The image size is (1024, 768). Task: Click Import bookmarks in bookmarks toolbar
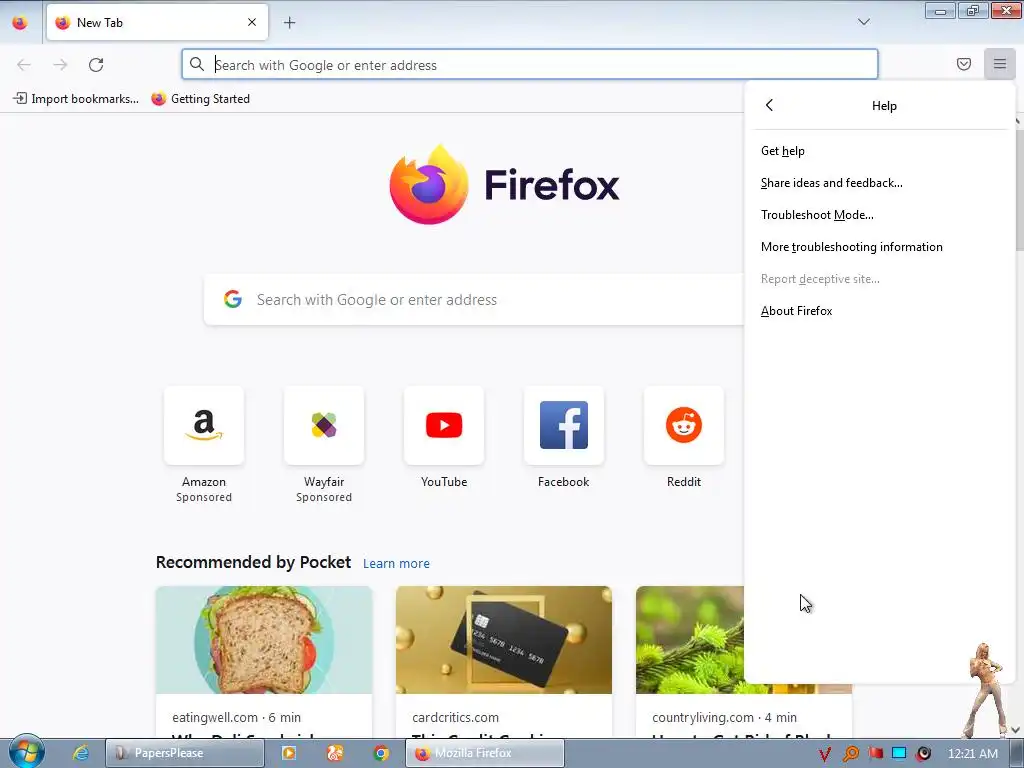tap(76, 99)
